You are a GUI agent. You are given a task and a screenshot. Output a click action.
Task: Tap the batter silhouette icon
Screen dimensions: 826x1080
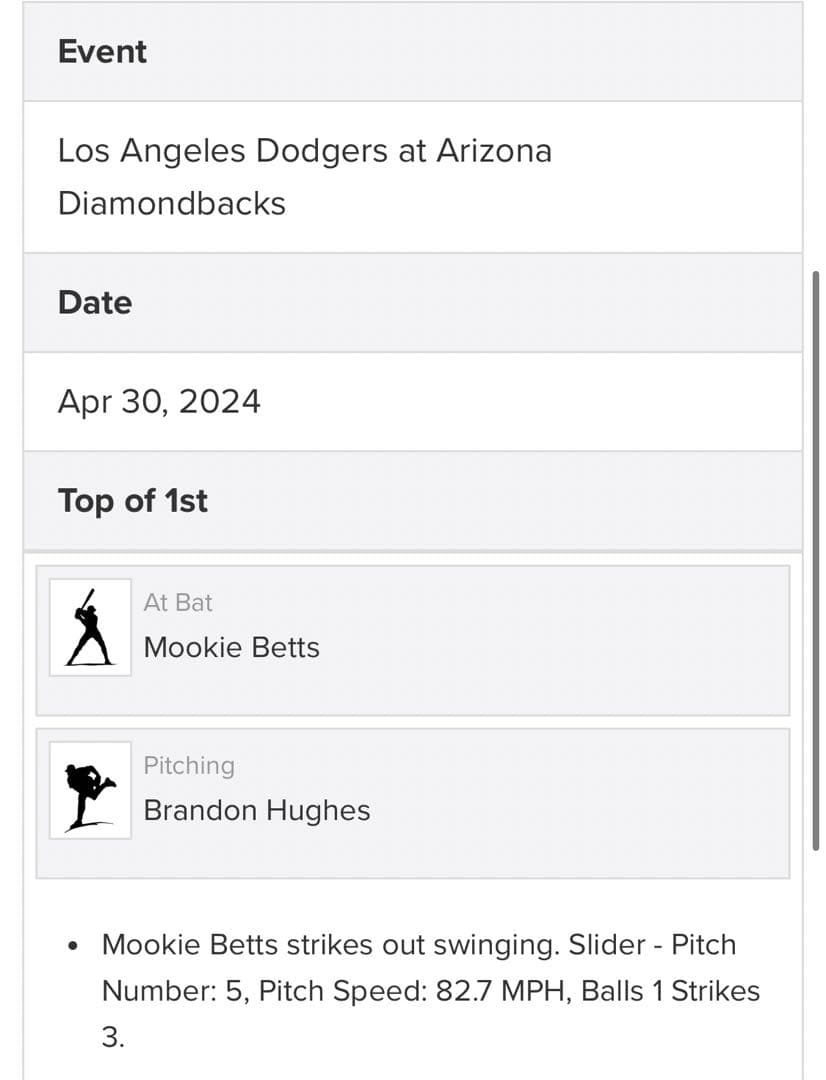[90, 627]
